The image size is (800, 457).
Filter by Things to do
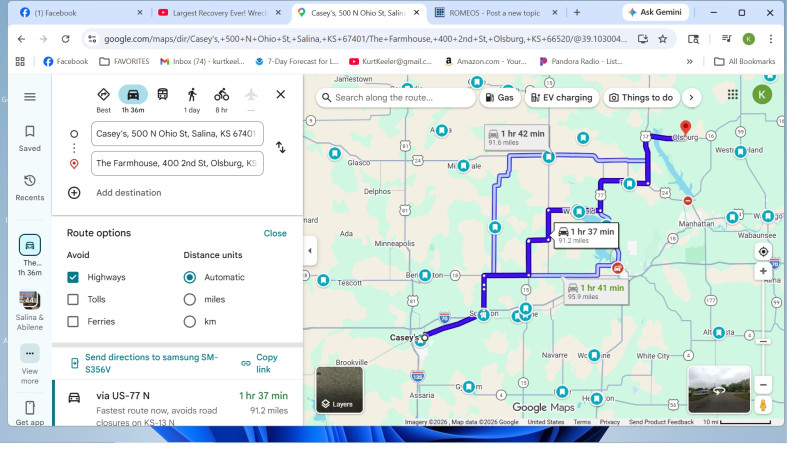point(641,98)
